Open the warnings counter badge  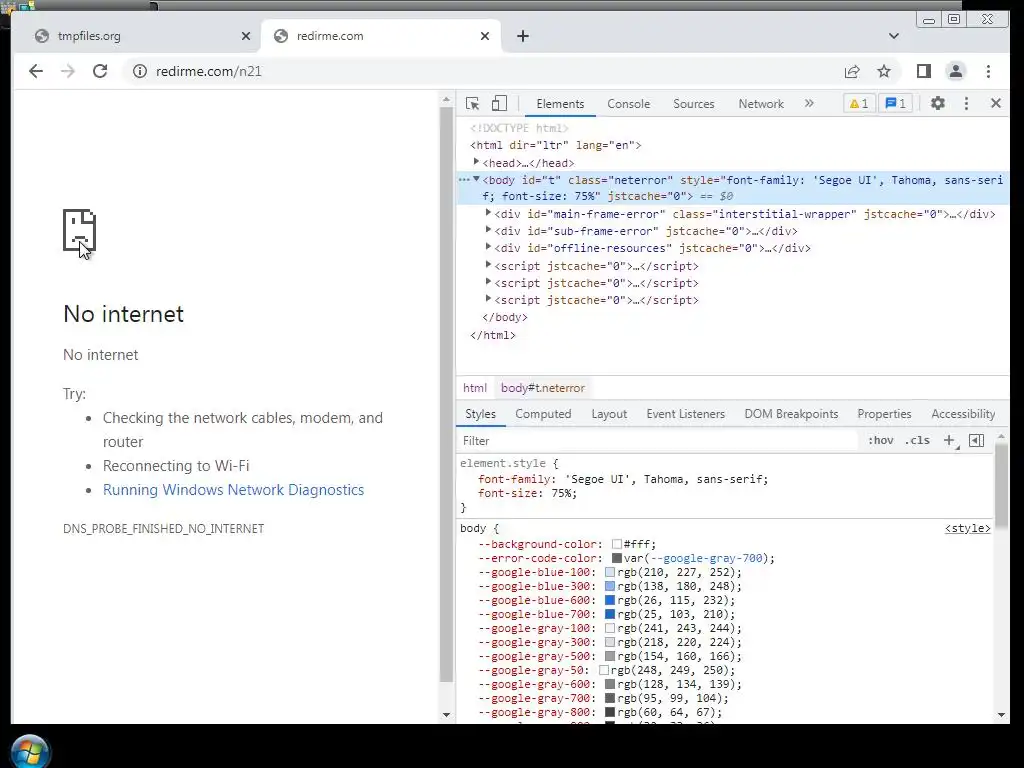coord(859,103)
